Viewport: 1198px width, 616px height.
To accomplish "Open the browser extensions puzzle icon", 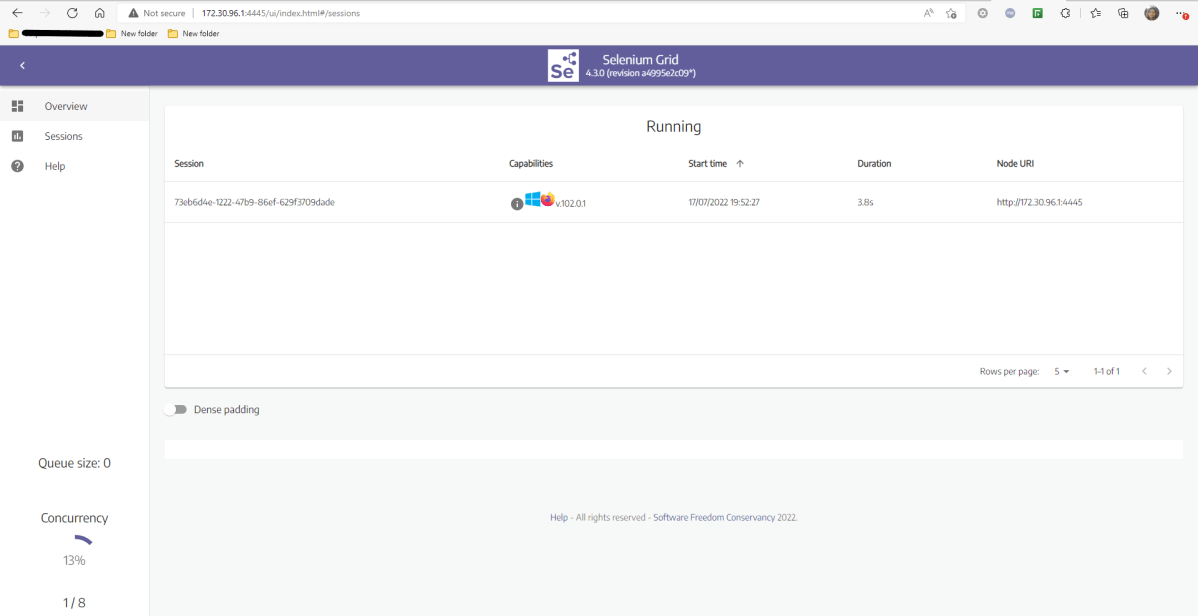I will pyautogui.click(x=1065, y=13).
